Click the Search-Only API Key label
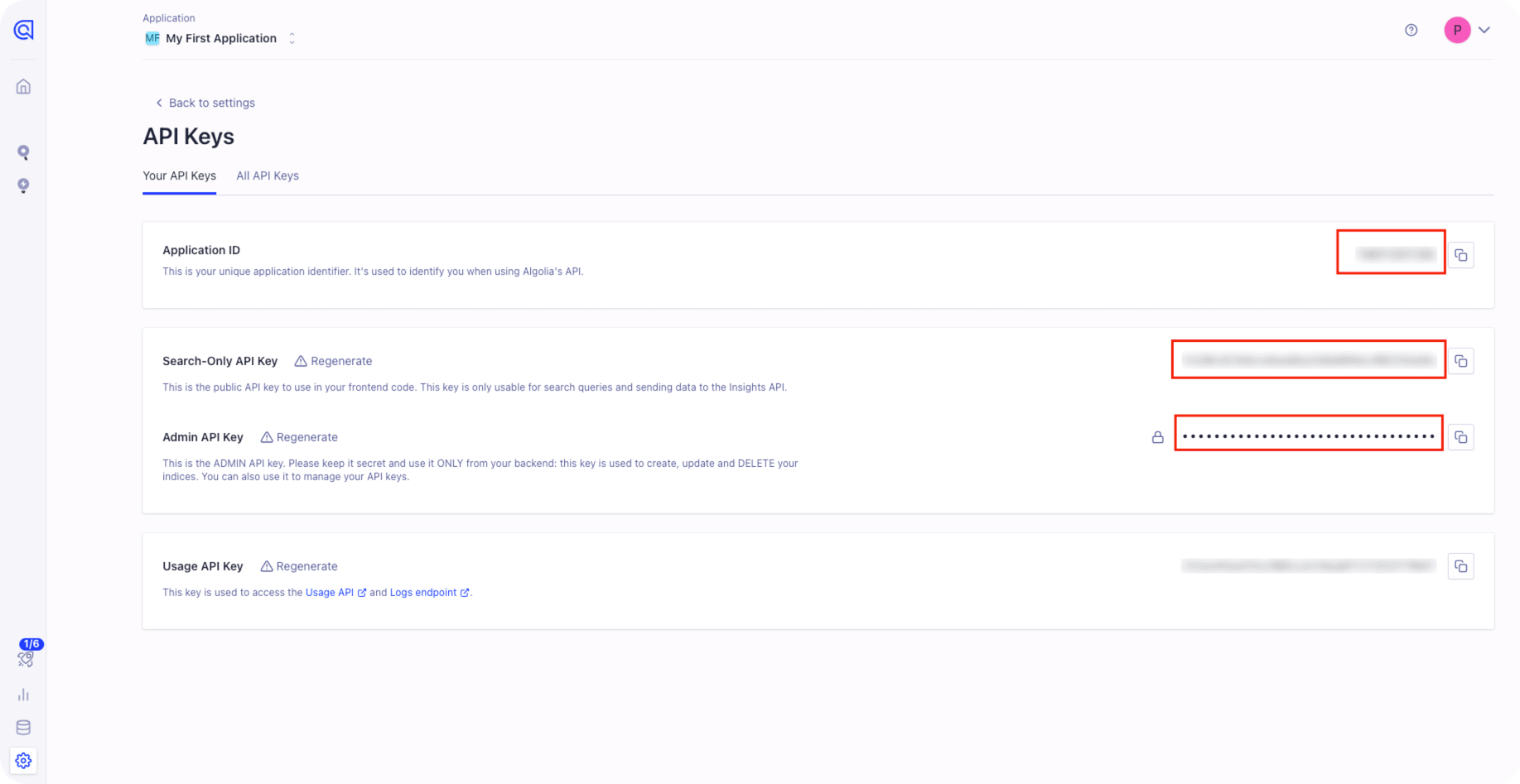 click(220, 361)
